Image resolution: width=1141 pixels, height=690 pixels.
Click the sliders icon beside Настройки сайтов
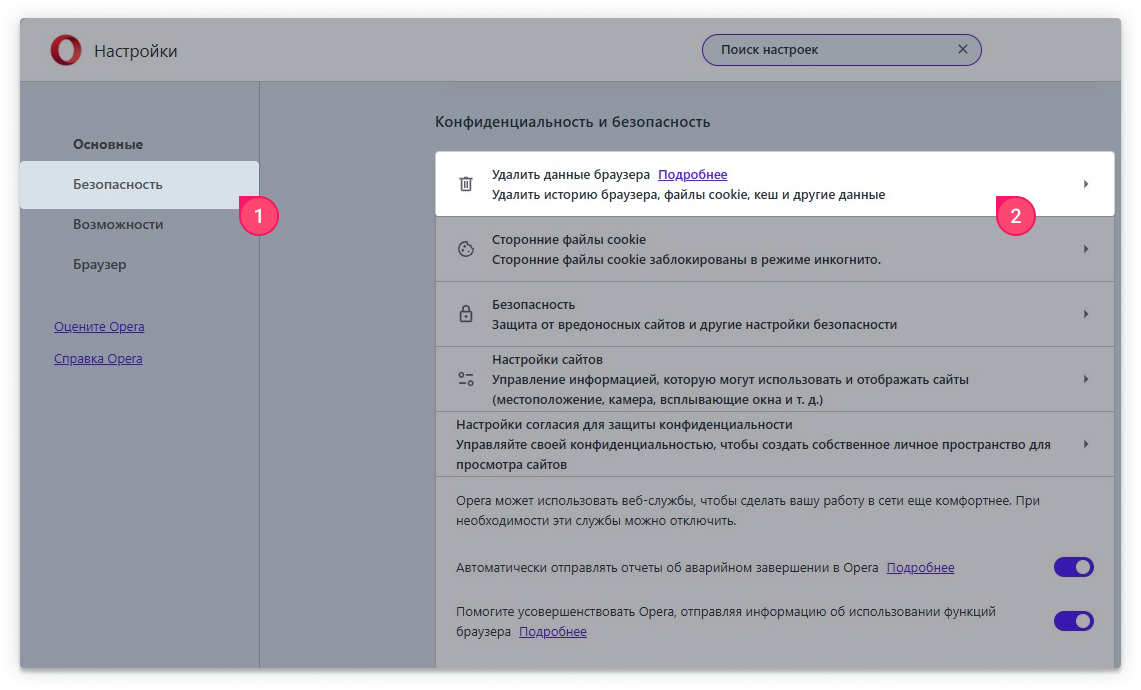[465, 379]
